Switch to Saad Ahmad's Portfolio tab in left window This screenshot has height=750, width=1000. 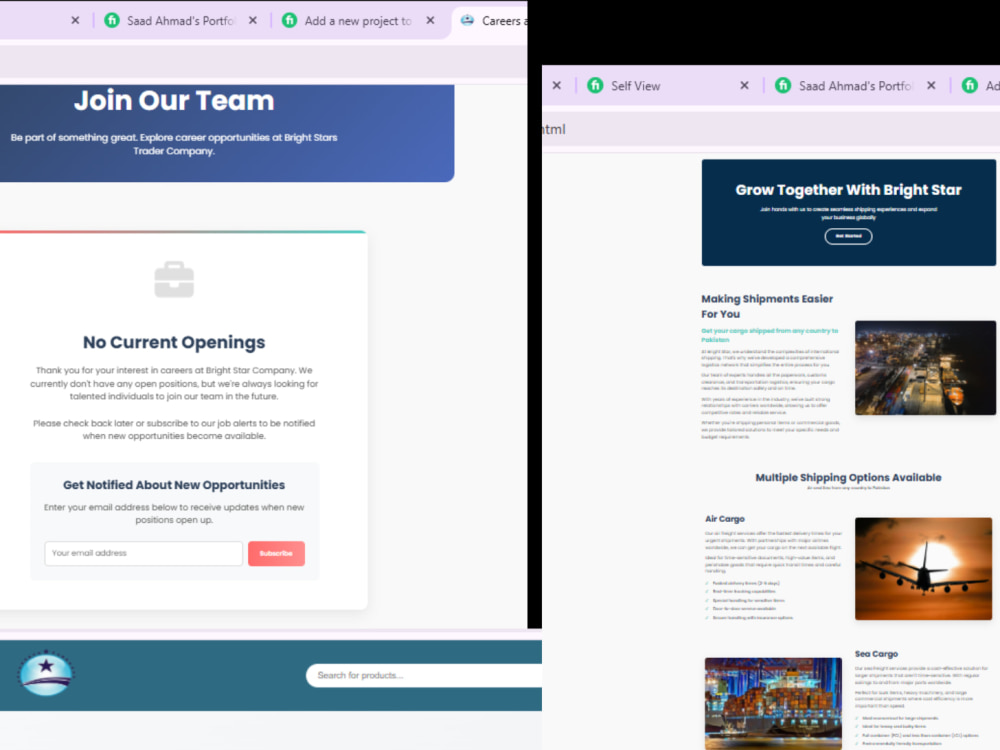[180, 21]
